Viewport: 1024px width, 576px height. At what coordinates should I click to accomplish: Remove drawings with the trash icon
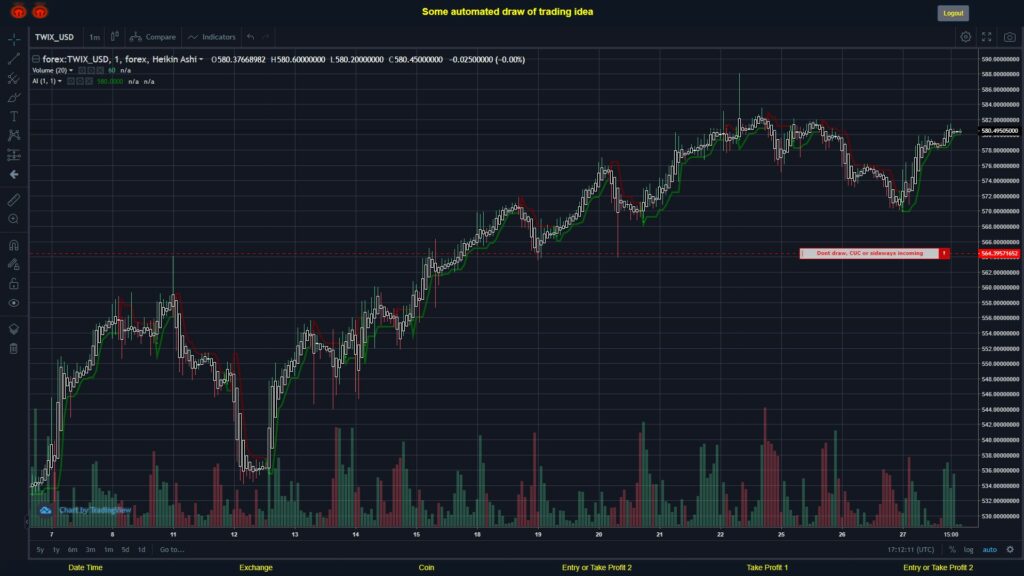[14, 348]
